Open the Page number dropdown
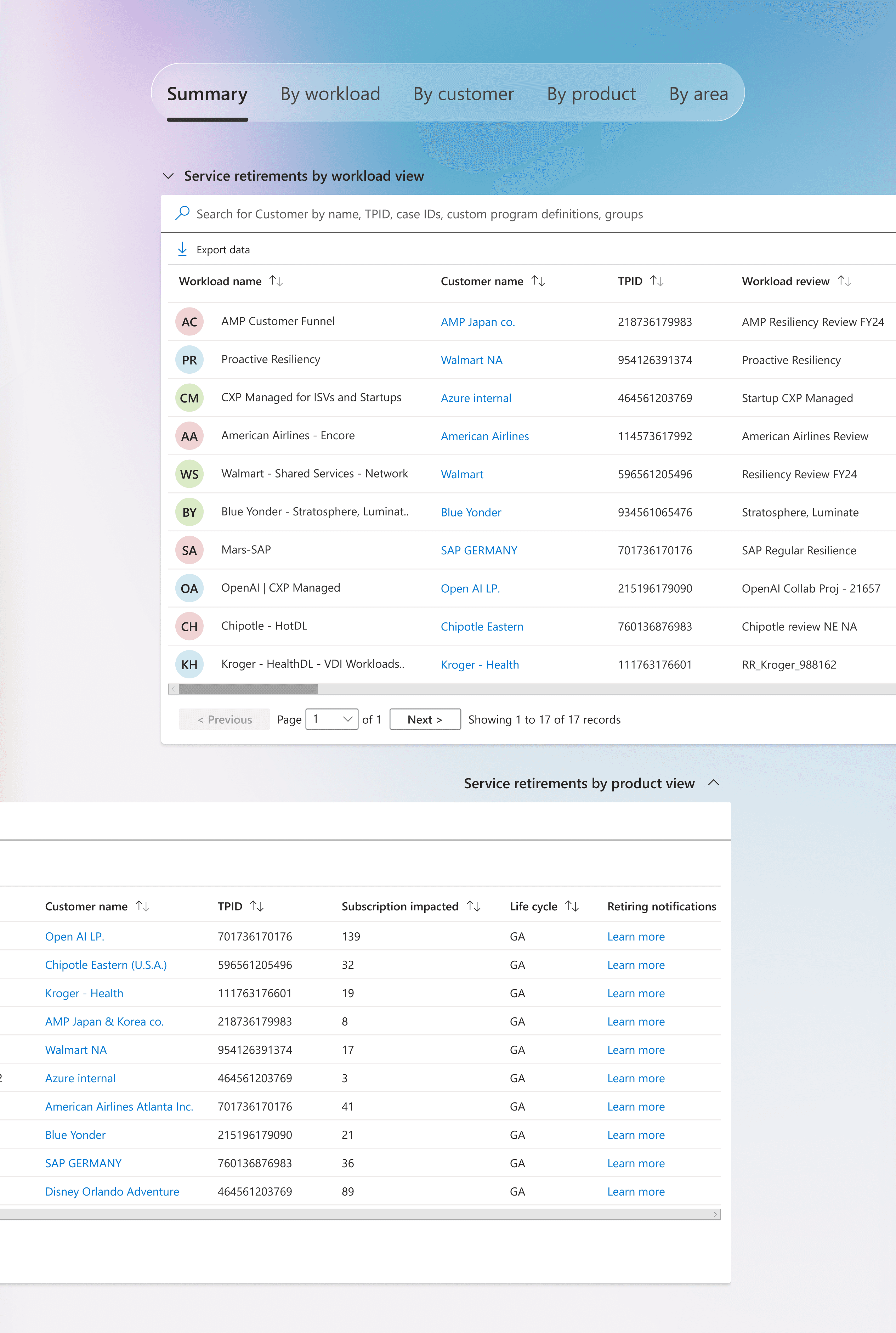 [x=332, y=719]
